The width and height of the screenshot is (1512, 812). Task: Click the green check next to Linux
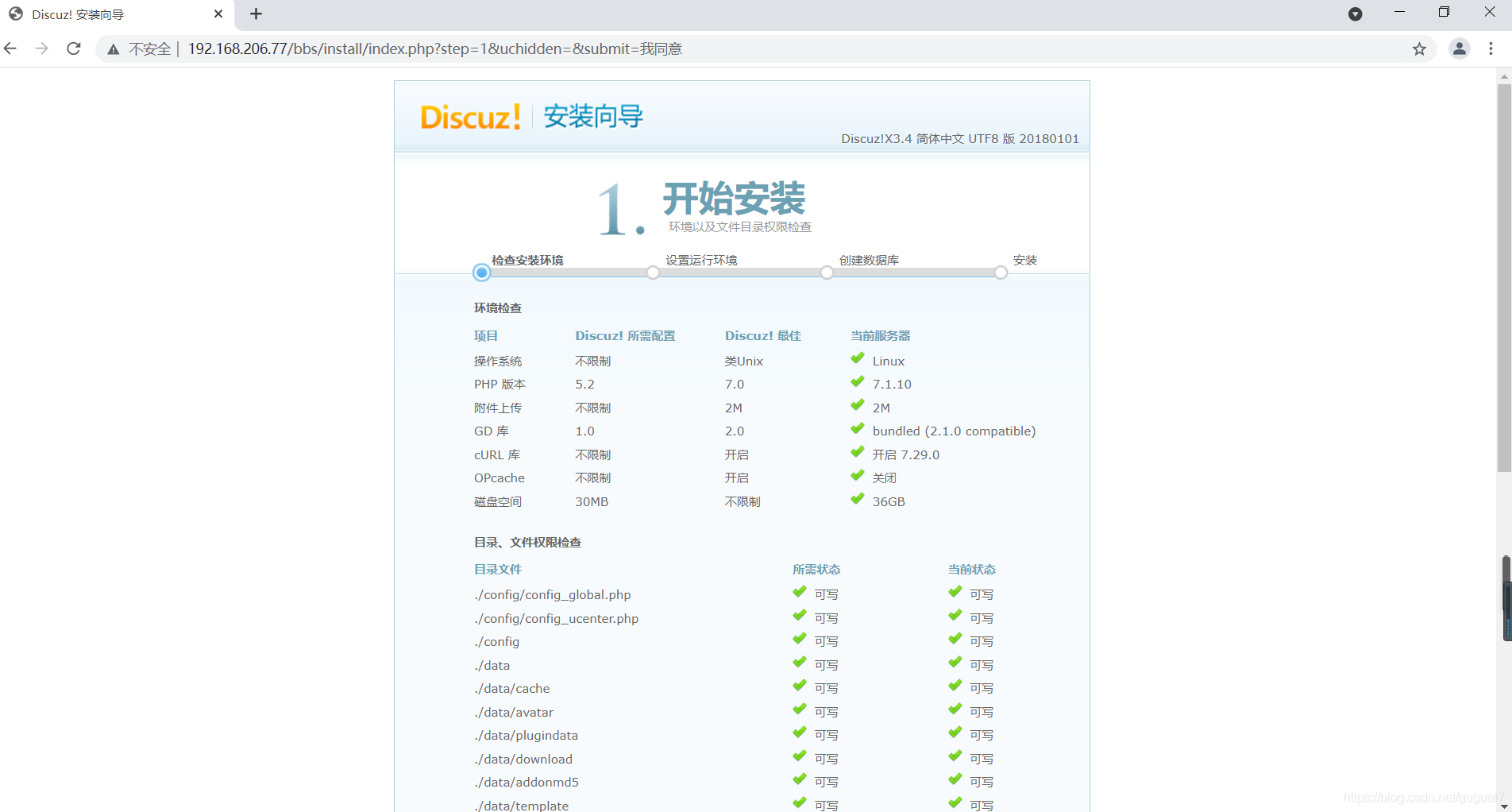tap(857, 359)
